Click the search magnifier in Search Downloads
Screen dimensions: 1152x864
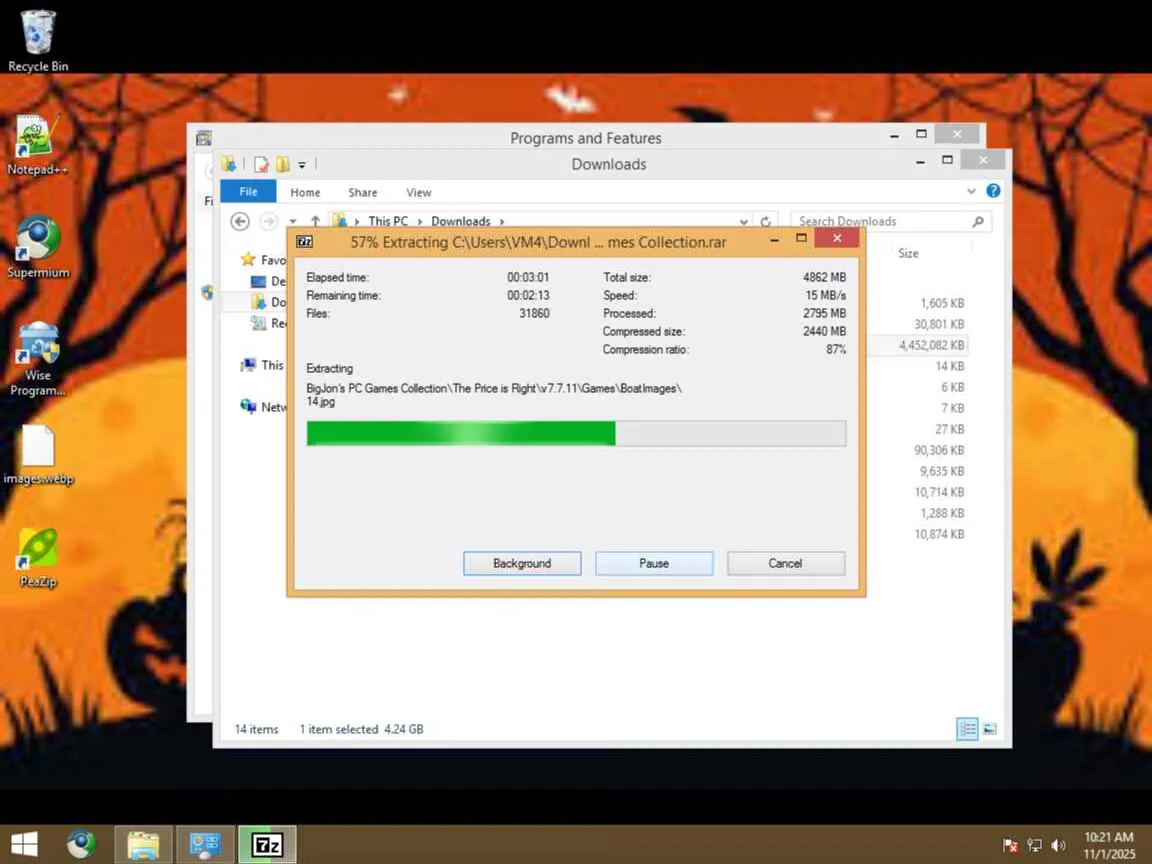pos(978,221)
